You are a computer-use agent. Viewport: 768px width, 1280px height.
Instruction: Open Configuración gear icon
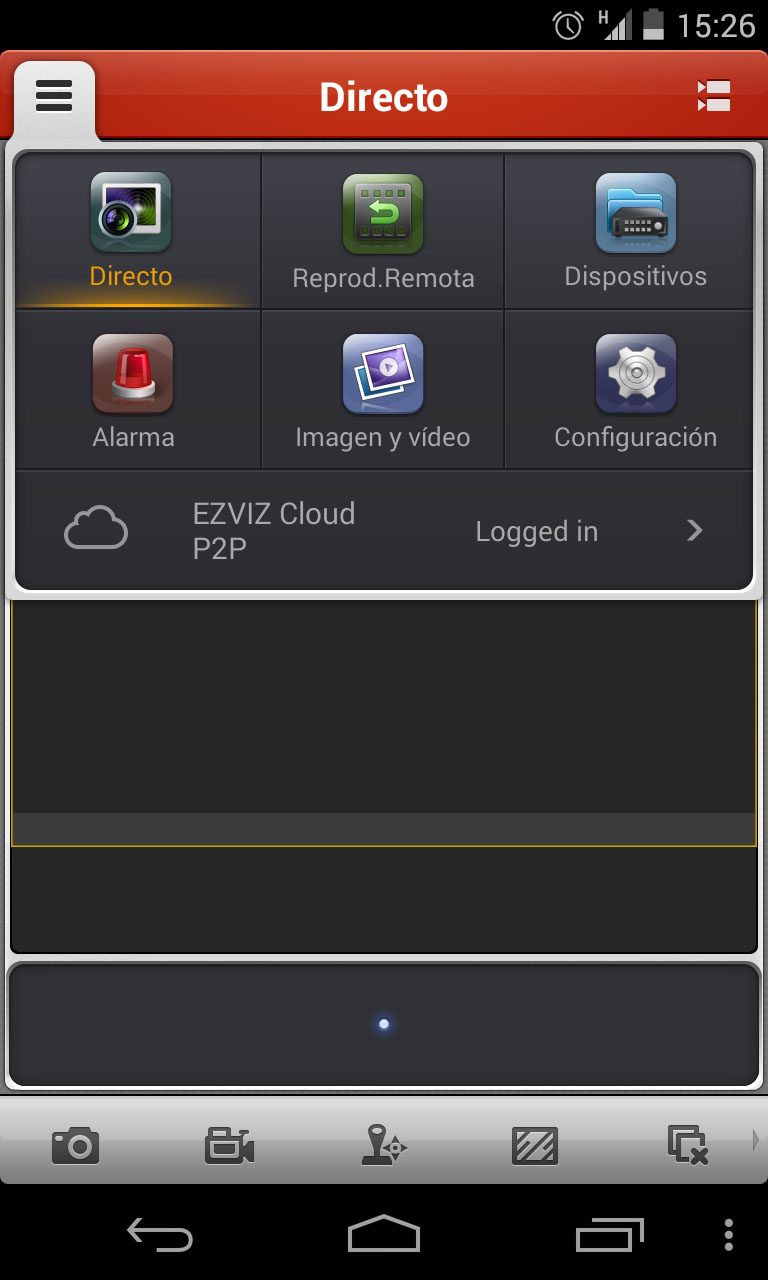pyautogui.click(x=636, y=373)
